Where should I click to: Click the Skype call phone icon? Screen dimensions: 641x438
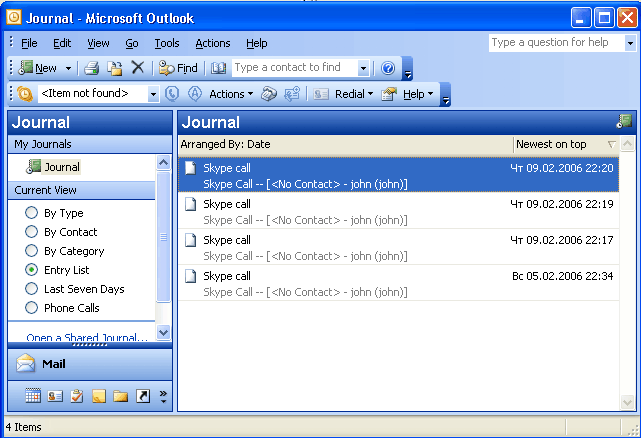pos(172,94)
